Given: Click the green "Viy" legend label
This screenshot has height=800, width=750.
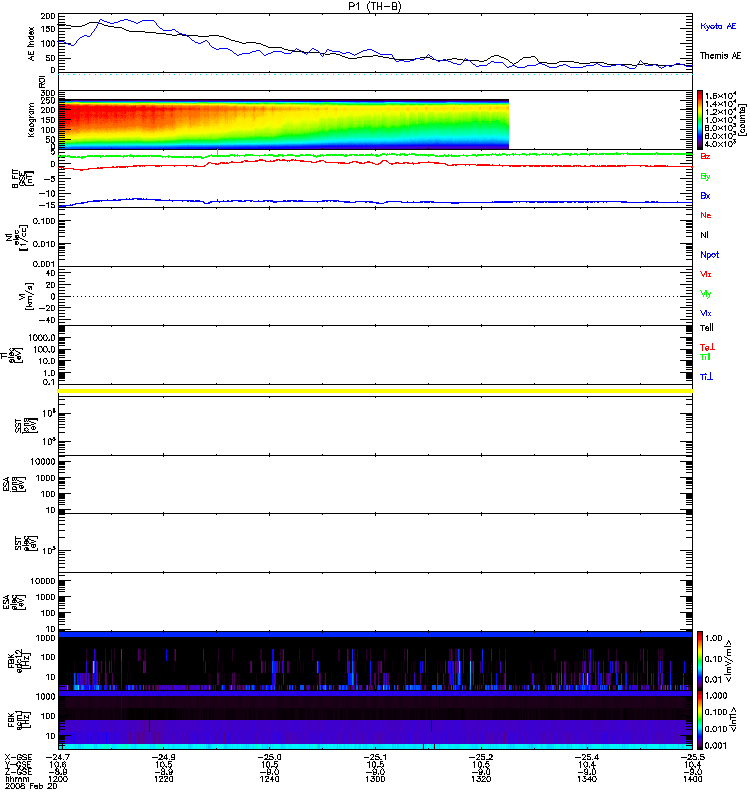Looking at the screenshot, I should [x=705, y=294].
